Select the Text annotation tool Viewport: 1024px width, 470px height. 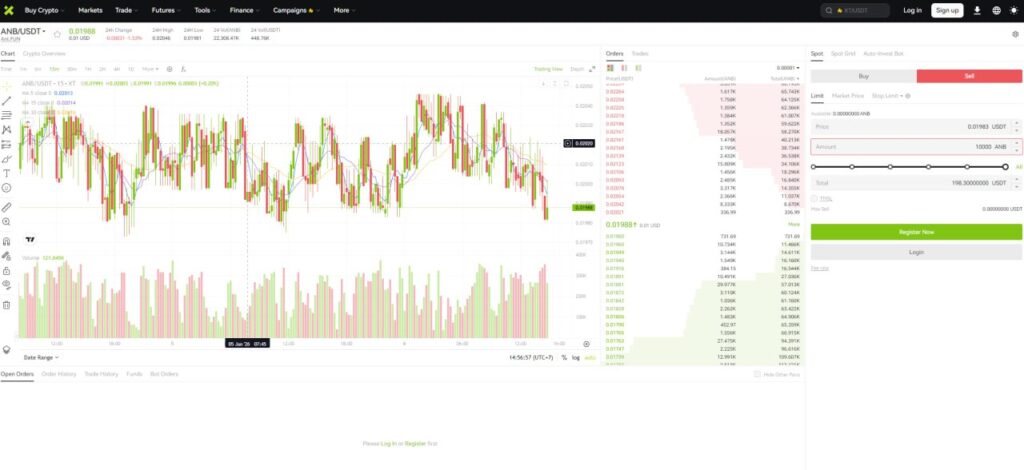point(7,173)
